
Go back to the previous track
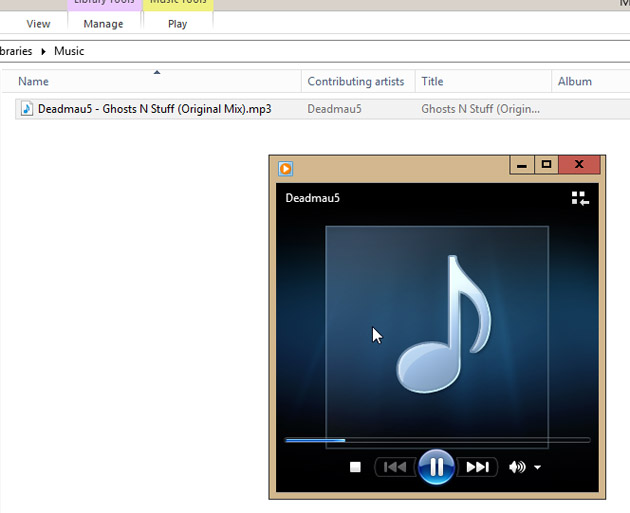(x=395, y=467)
